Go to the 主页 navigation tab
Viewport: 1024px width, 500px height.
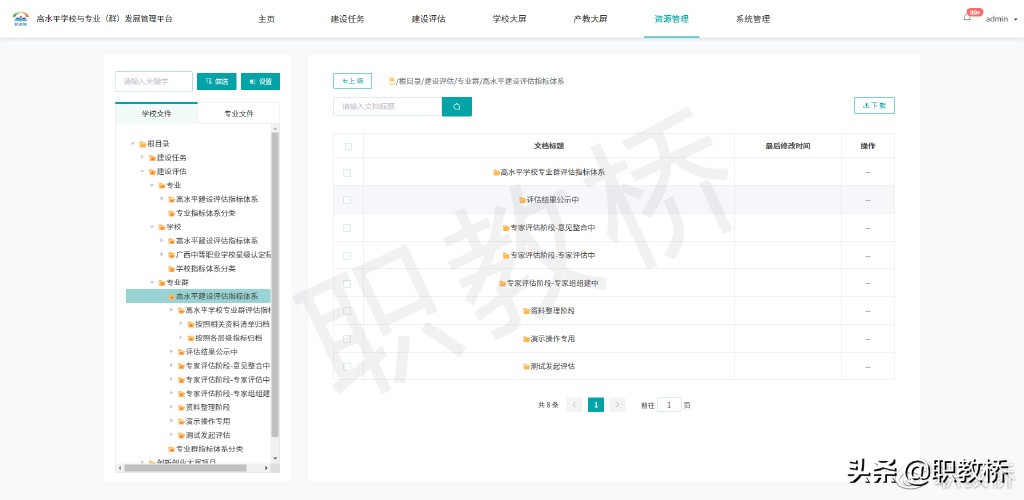pos(266,19)
